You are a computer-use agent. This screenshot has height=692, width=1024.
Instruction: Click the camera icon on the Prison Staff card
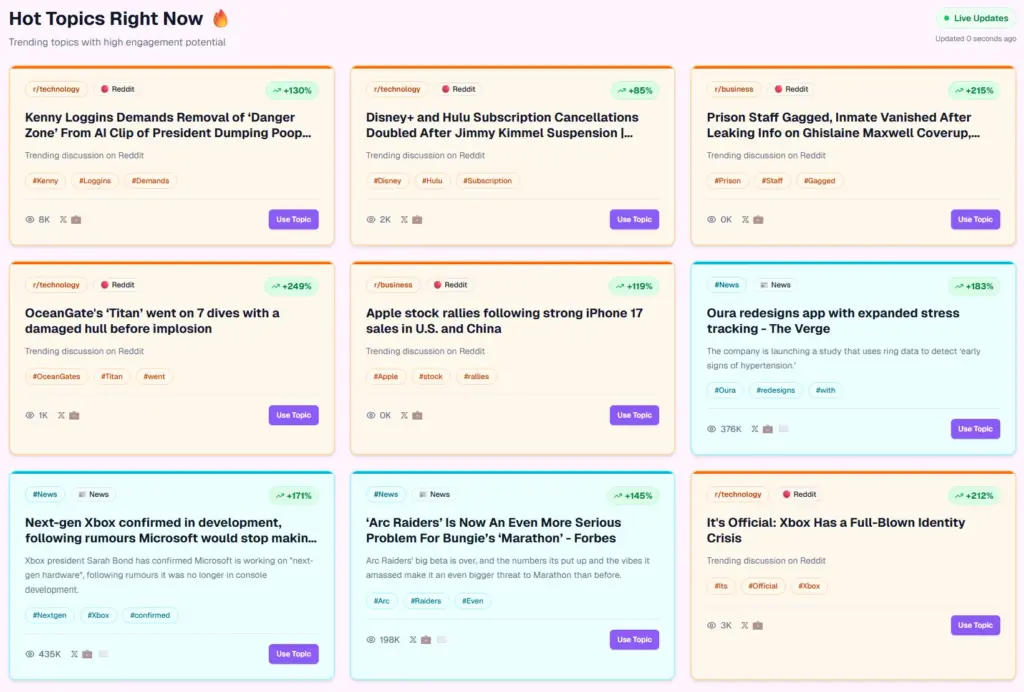pyautogui.click(x=760, y=219)
